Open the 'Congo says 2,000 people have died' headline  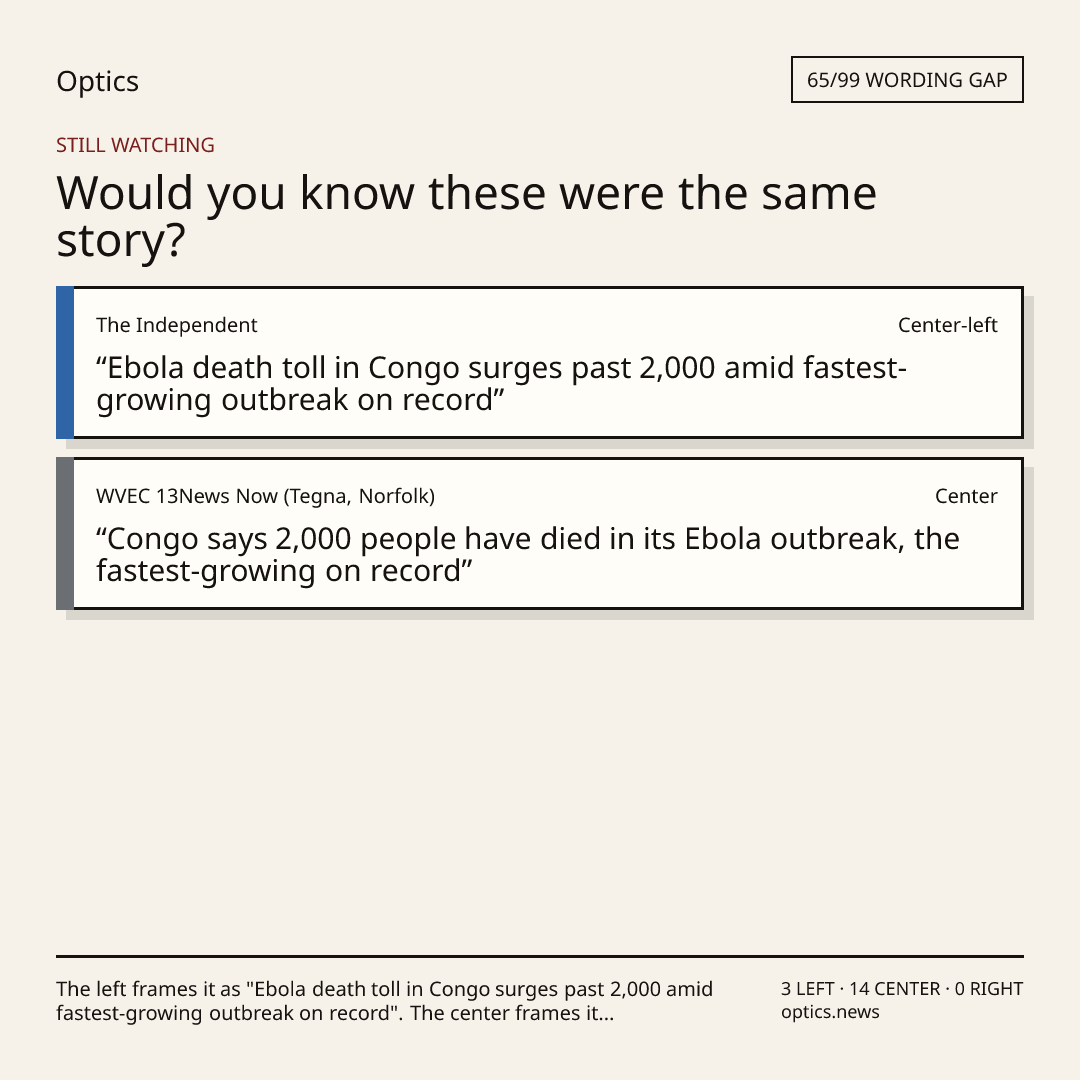pos(528,554)
